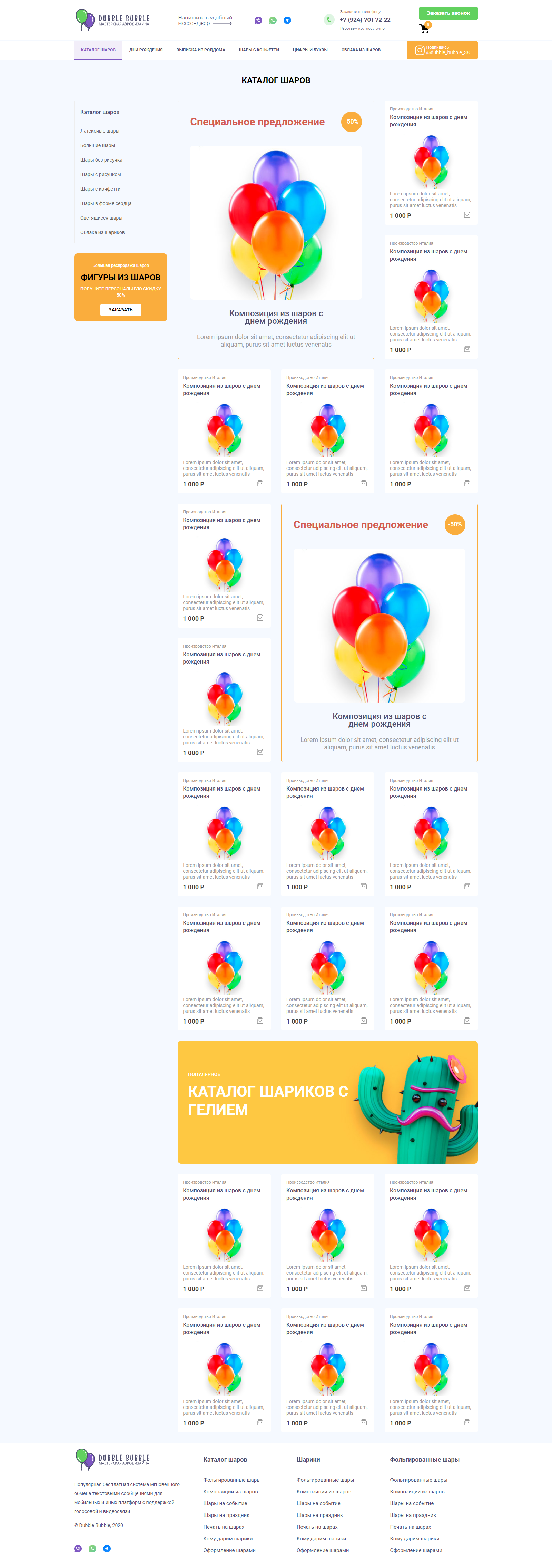
Task: Select the Дни рождения menu tab
Action: pos(146,50)
